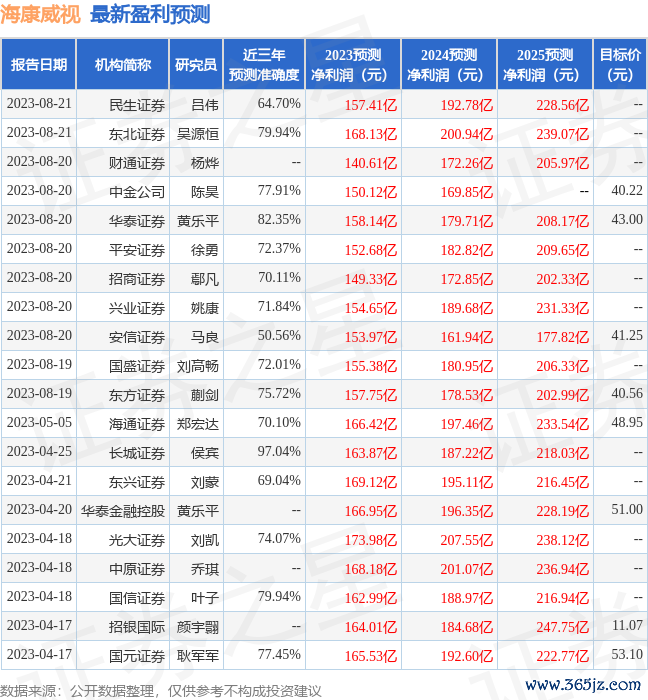Click the 2024预测净利润 column header
The image size is (648, 700).
pyautogui.click(x=449, y=65)
